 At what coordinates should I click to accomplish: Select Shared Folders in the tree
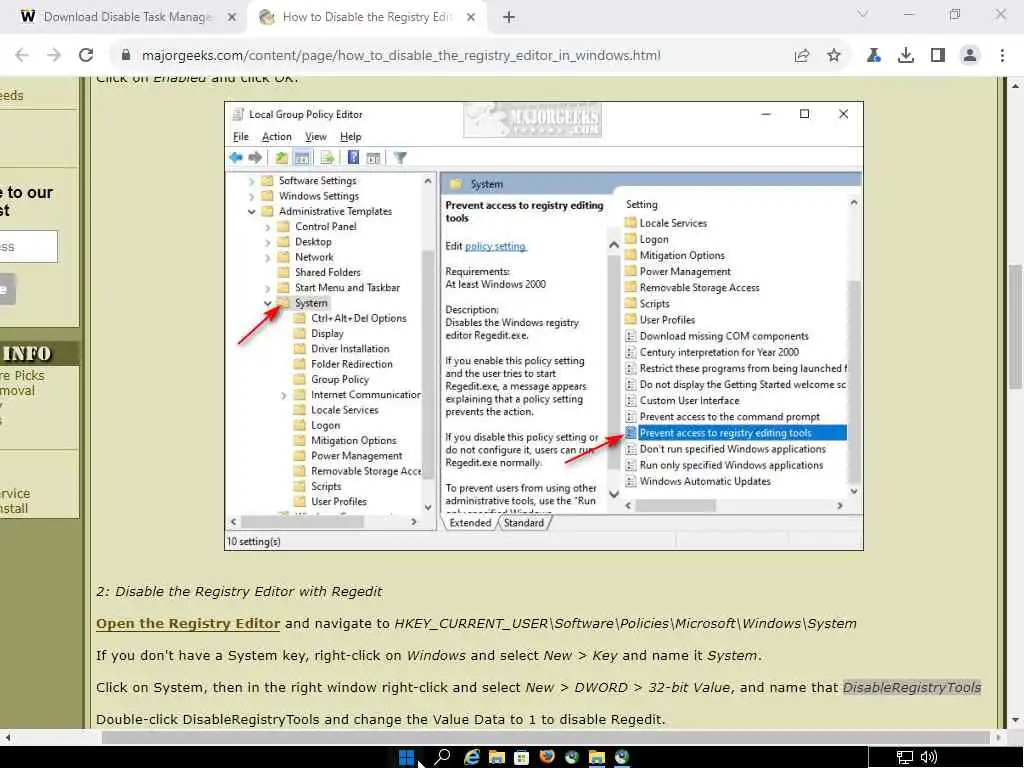[x=327, y=272]
